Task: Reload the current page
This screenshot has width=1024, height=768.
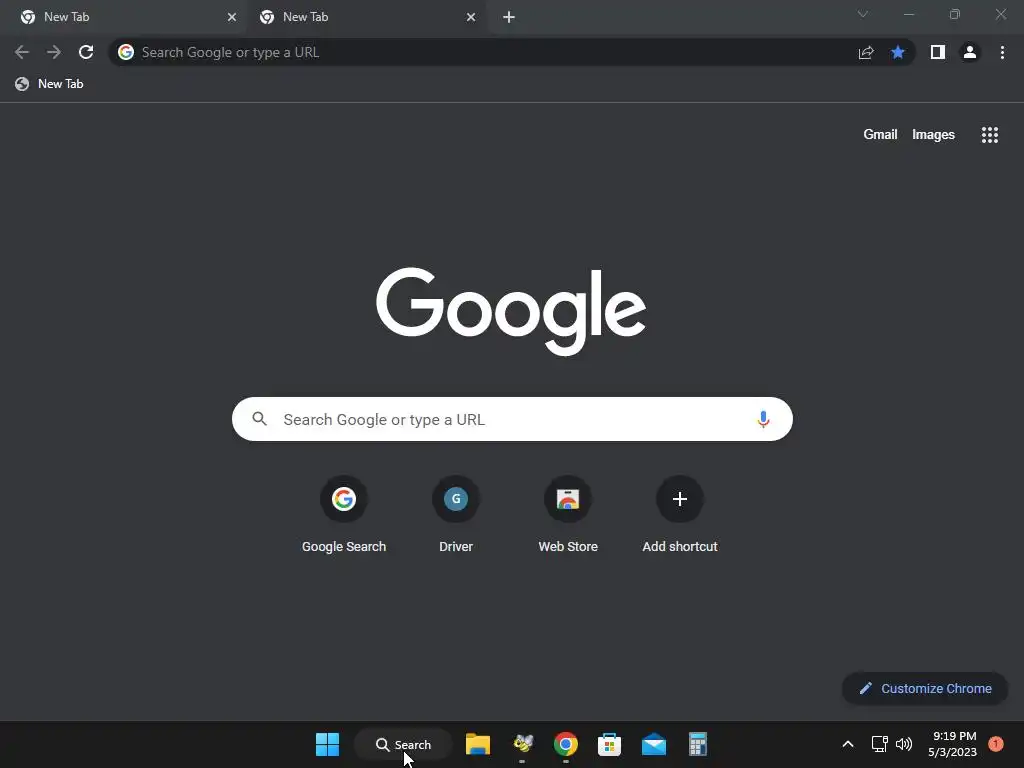Action: [x=86, y=52]
